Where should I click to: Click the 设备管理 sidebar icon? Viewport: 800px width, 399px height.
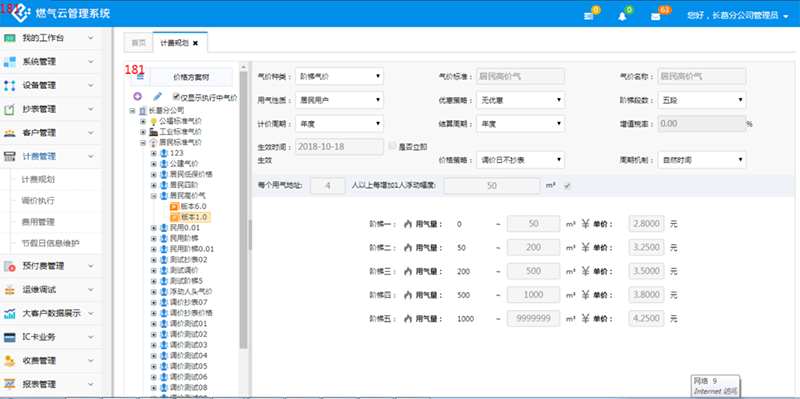[10, 85]
